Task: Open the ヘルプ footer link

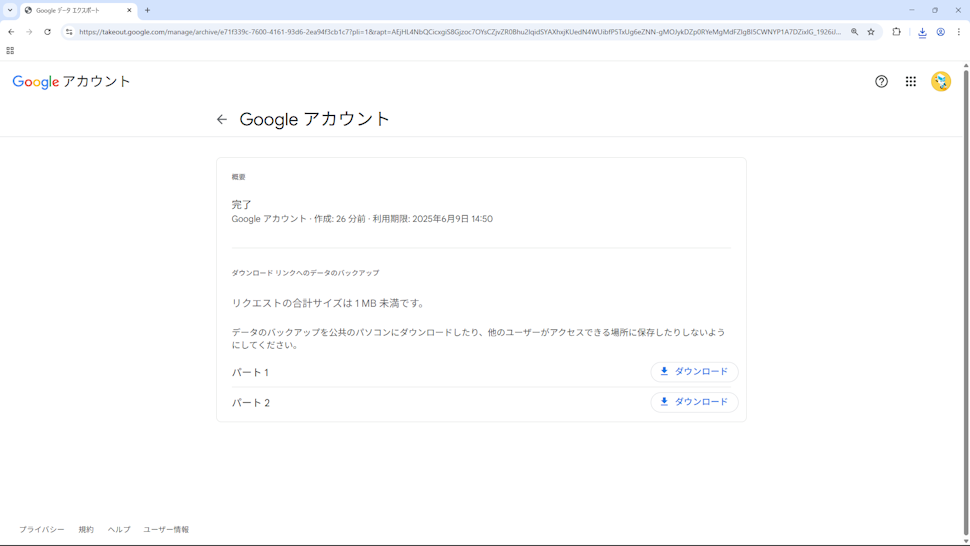Action: [x=119, y=529]
